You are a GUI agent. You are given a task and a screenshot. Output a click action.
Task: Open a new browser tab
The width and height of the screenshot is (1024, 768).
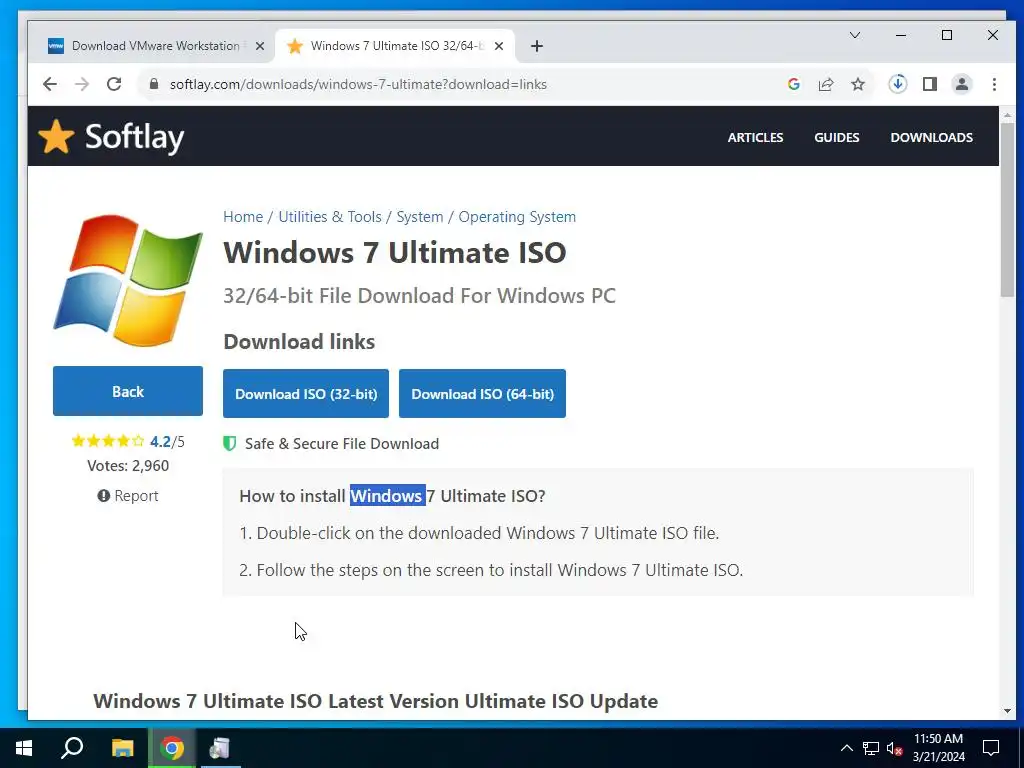click(x=537, y=46)
